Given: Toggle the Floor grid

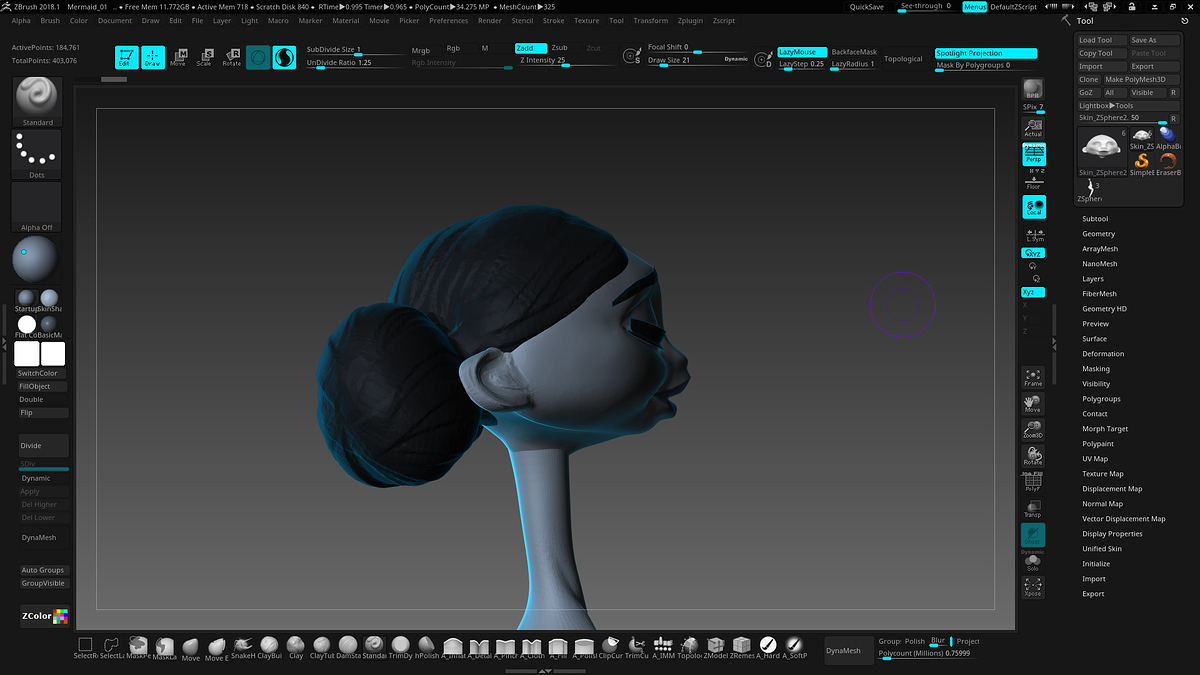Looking at the screenshot, I should point(1033,180).
